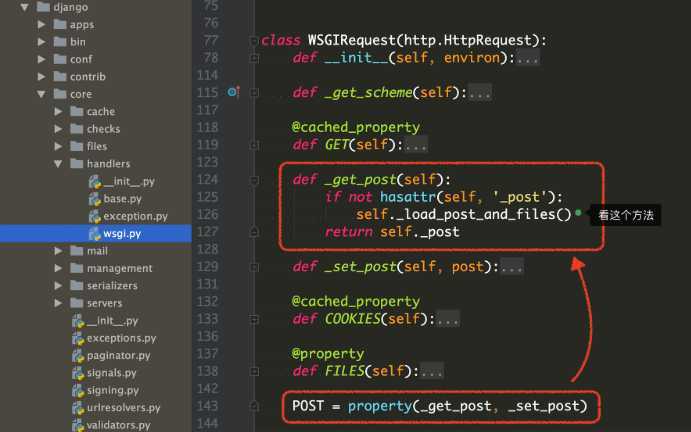The image size is (691, 432).
Task: Click the _get_post argument in property()
Action: [x=455, y=406]
